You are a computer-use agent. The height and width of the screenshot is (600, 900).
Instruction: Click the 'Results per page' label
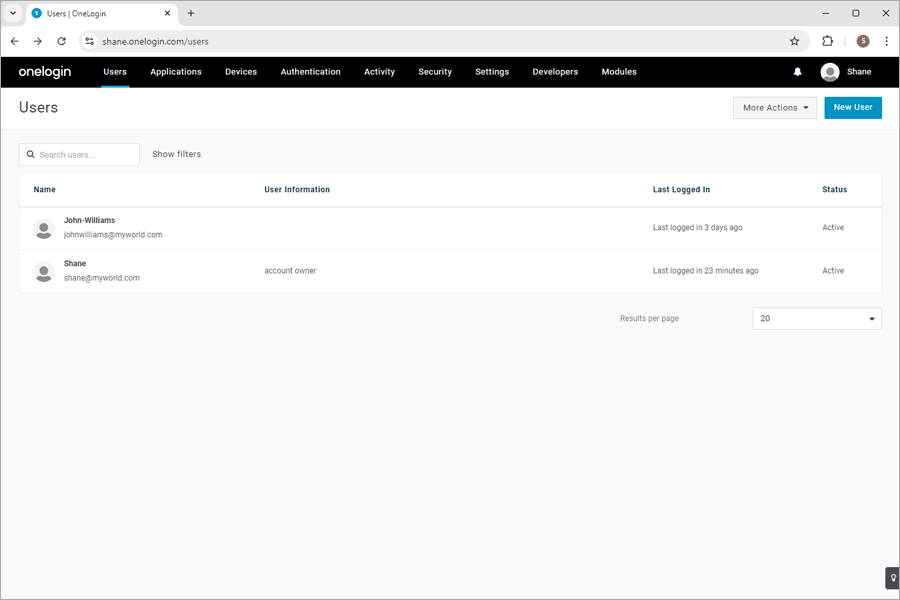649,319
